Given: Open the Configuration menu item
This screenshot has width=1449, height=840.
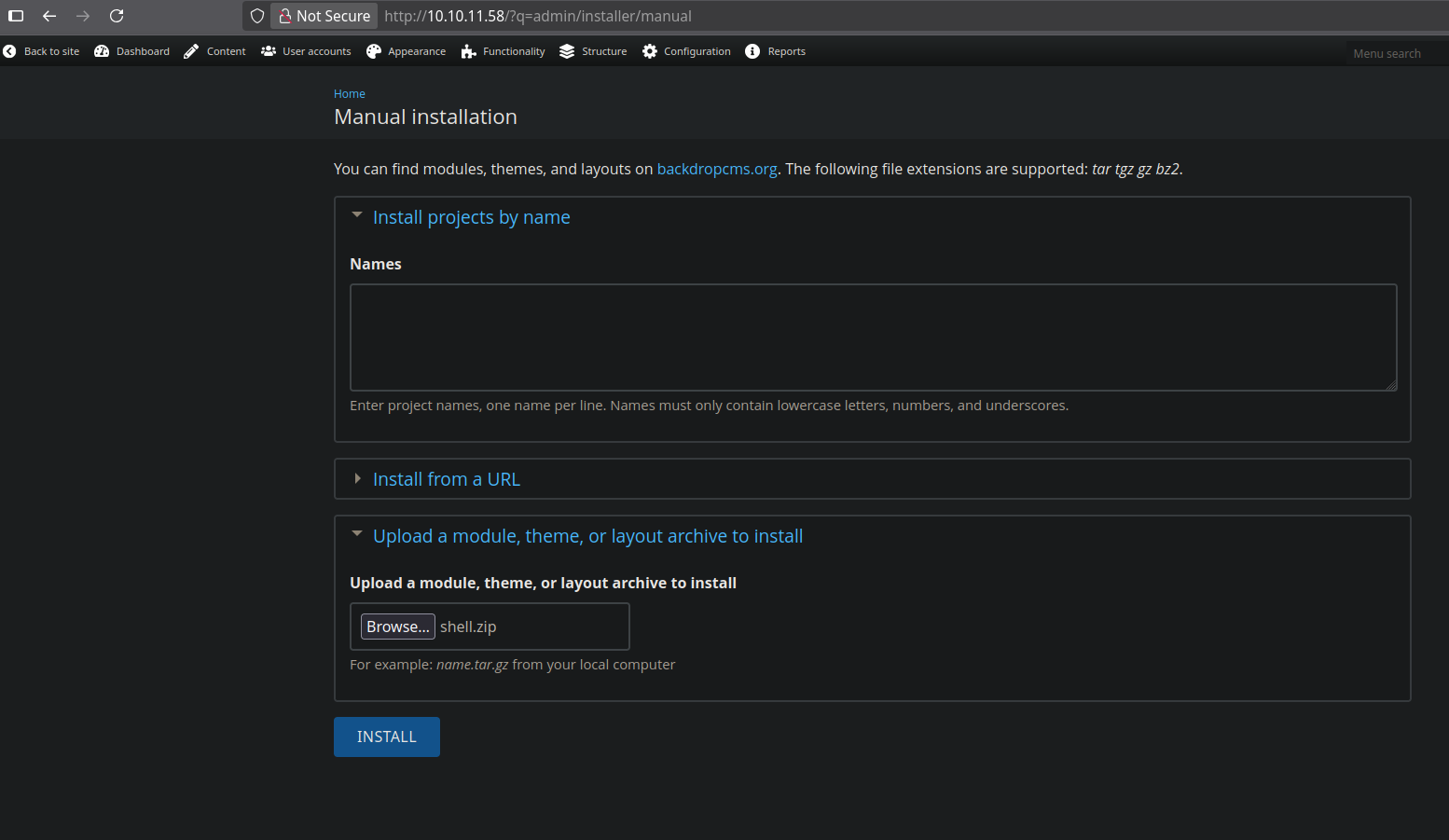Looking at the screenshot, I should tap(697, 51).
